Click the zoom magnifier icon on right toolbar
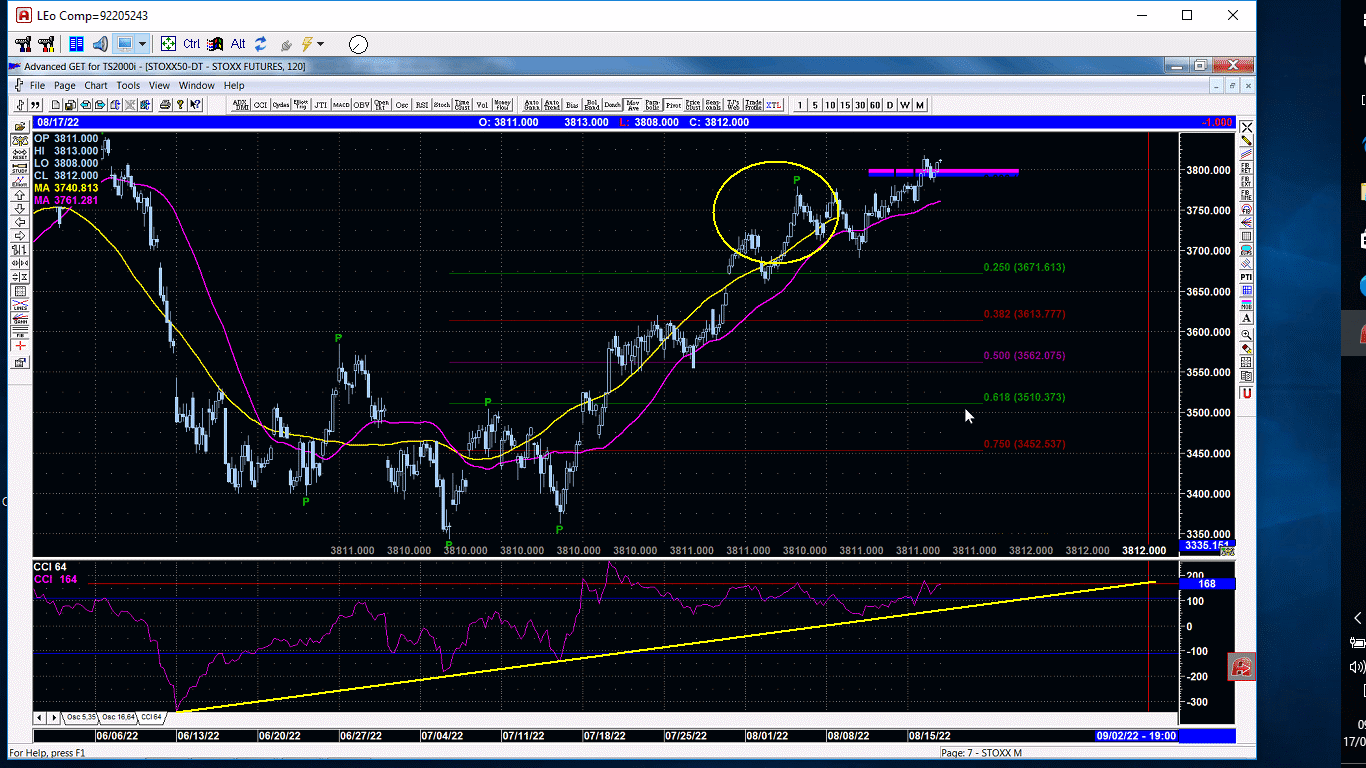The image size is (1366, 768). (x=1246, y=333)
